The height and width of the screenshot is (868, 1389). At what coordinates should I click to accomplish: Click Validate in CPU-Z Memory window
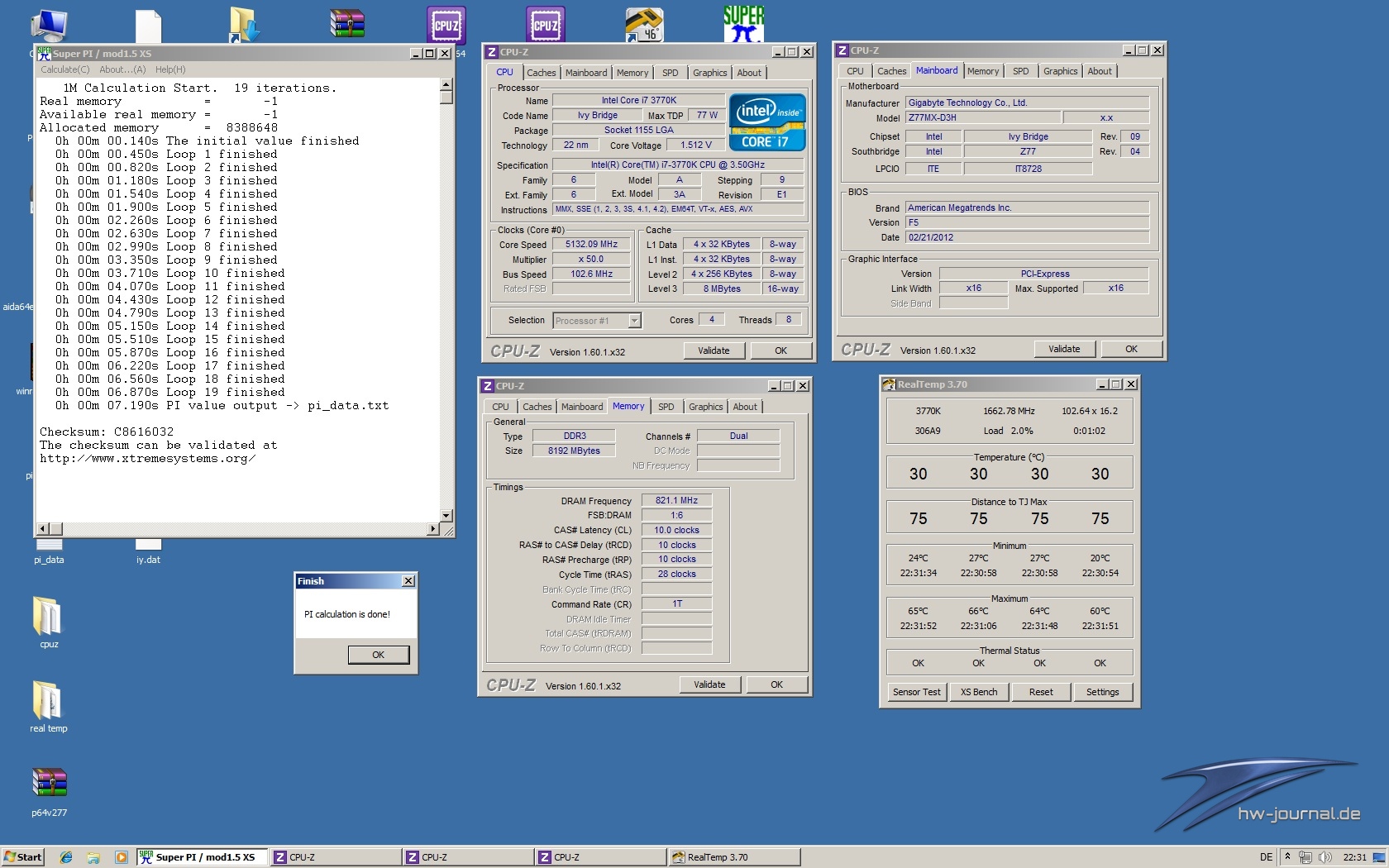click(x=709, y=684)
